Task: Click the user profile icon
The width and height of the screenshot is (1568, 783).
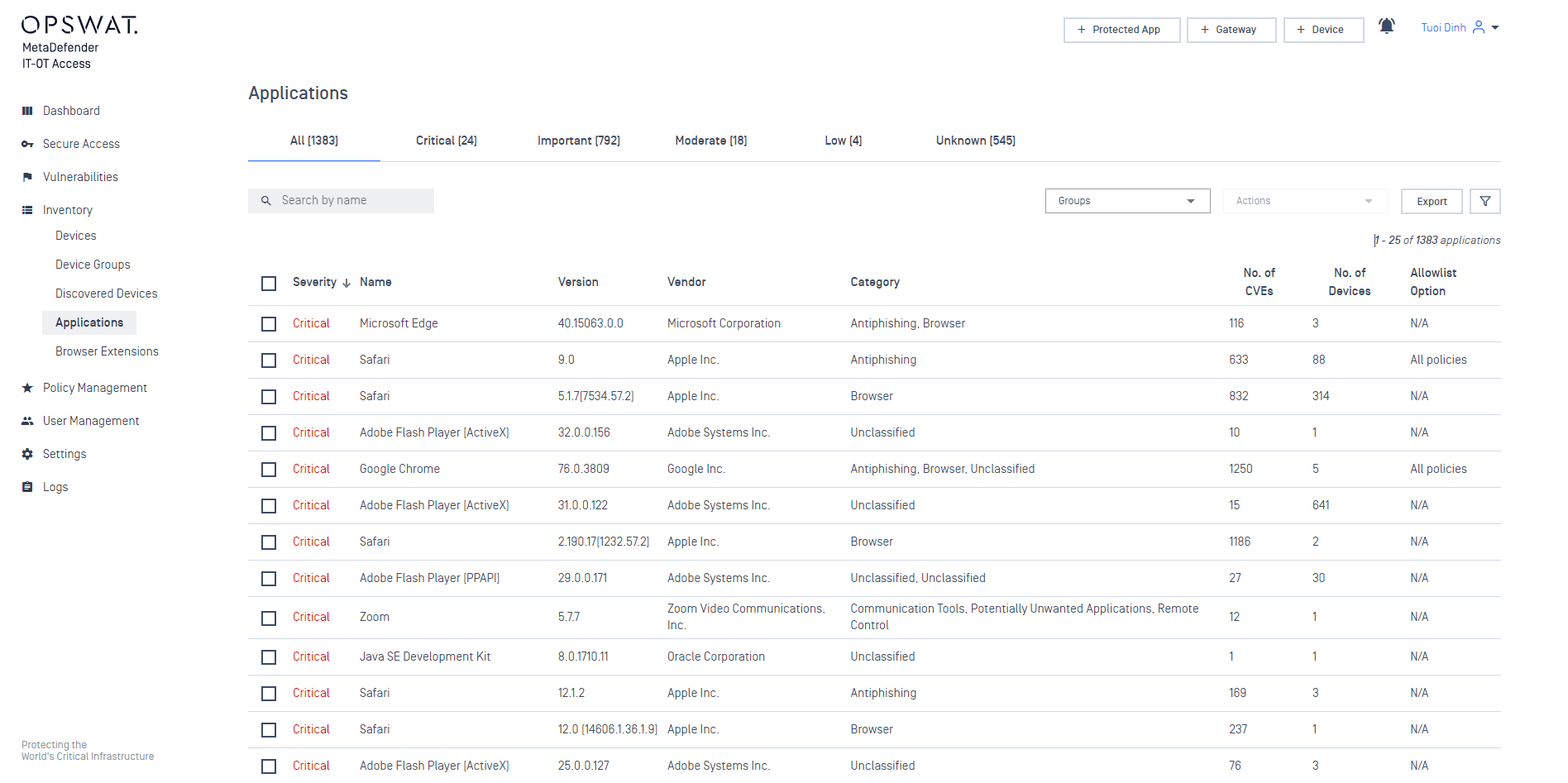Action: (x=1479, y=27)
